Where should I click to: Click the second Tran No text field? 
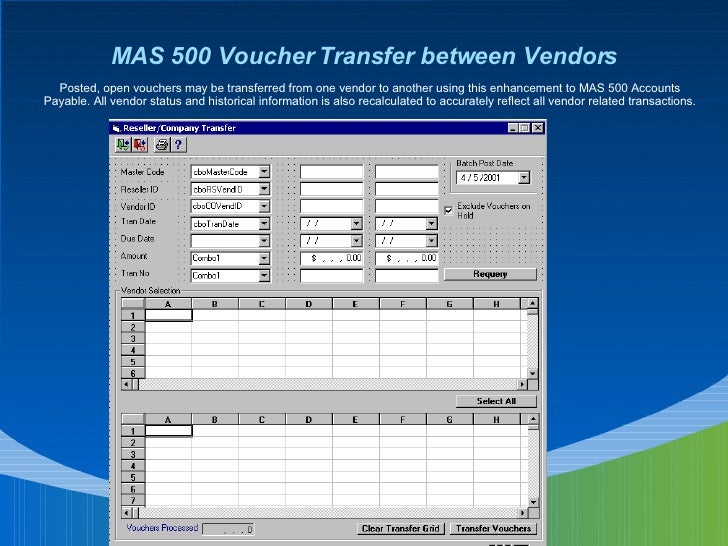pyautogui.click(x=407, y=276)
